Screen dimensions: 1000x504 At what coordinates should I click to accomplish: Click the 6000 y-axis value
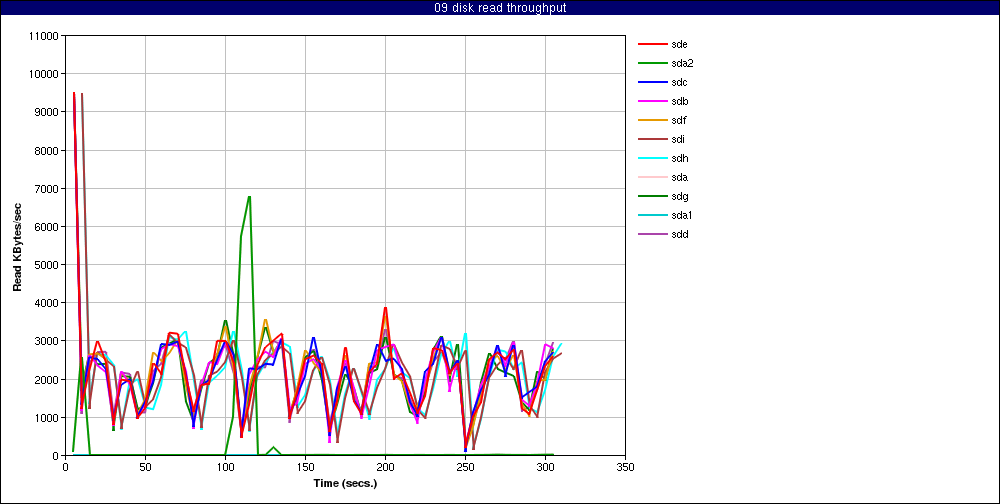(47, 226)
